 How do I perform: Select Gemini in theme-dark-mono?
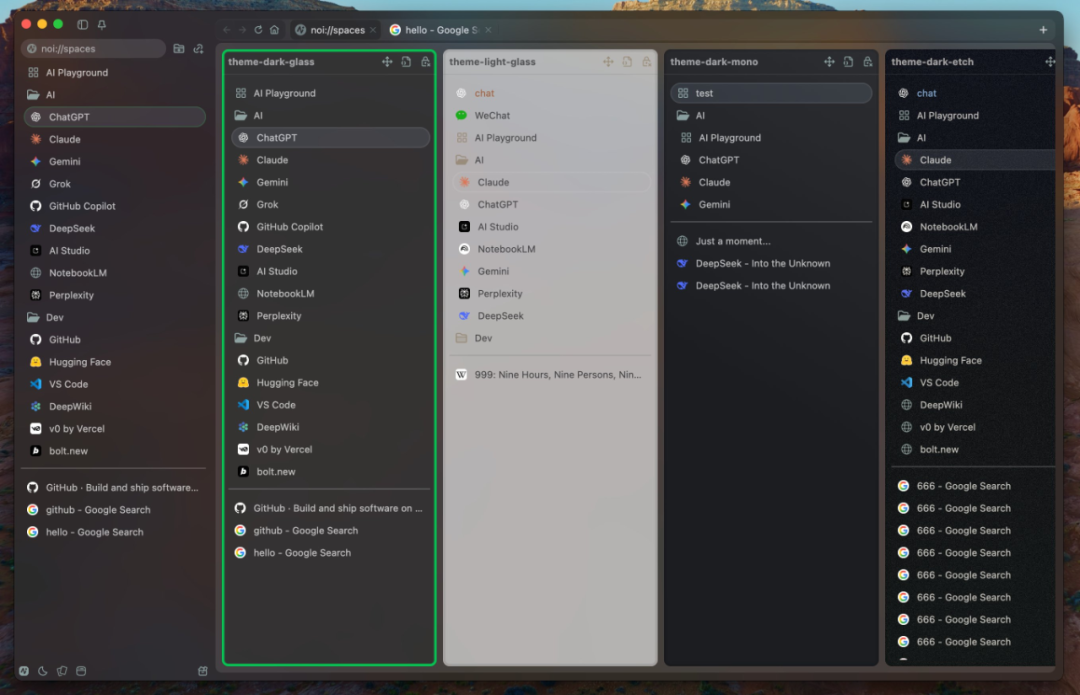771,204
